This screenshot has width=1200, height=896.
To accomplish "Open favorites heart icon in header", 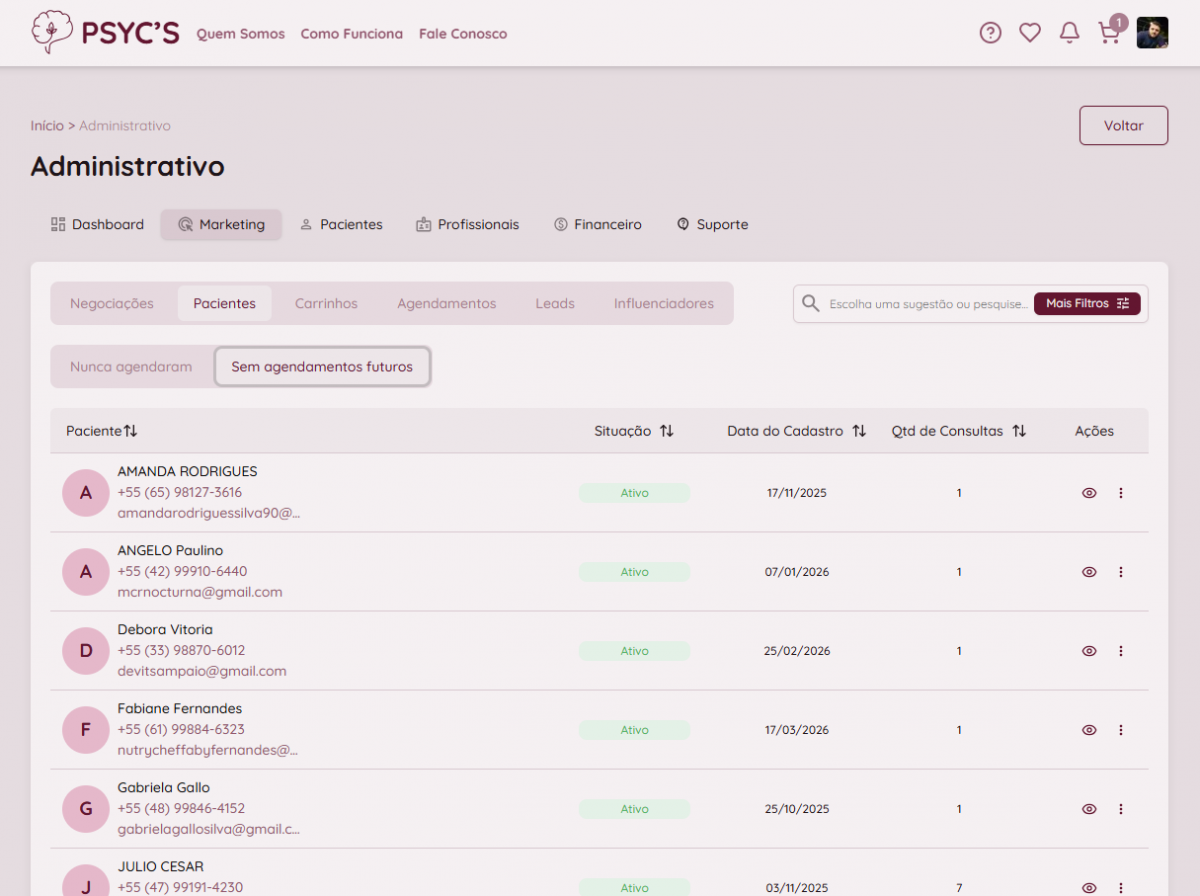I will pyautogui.click(x=1030, y=33).
